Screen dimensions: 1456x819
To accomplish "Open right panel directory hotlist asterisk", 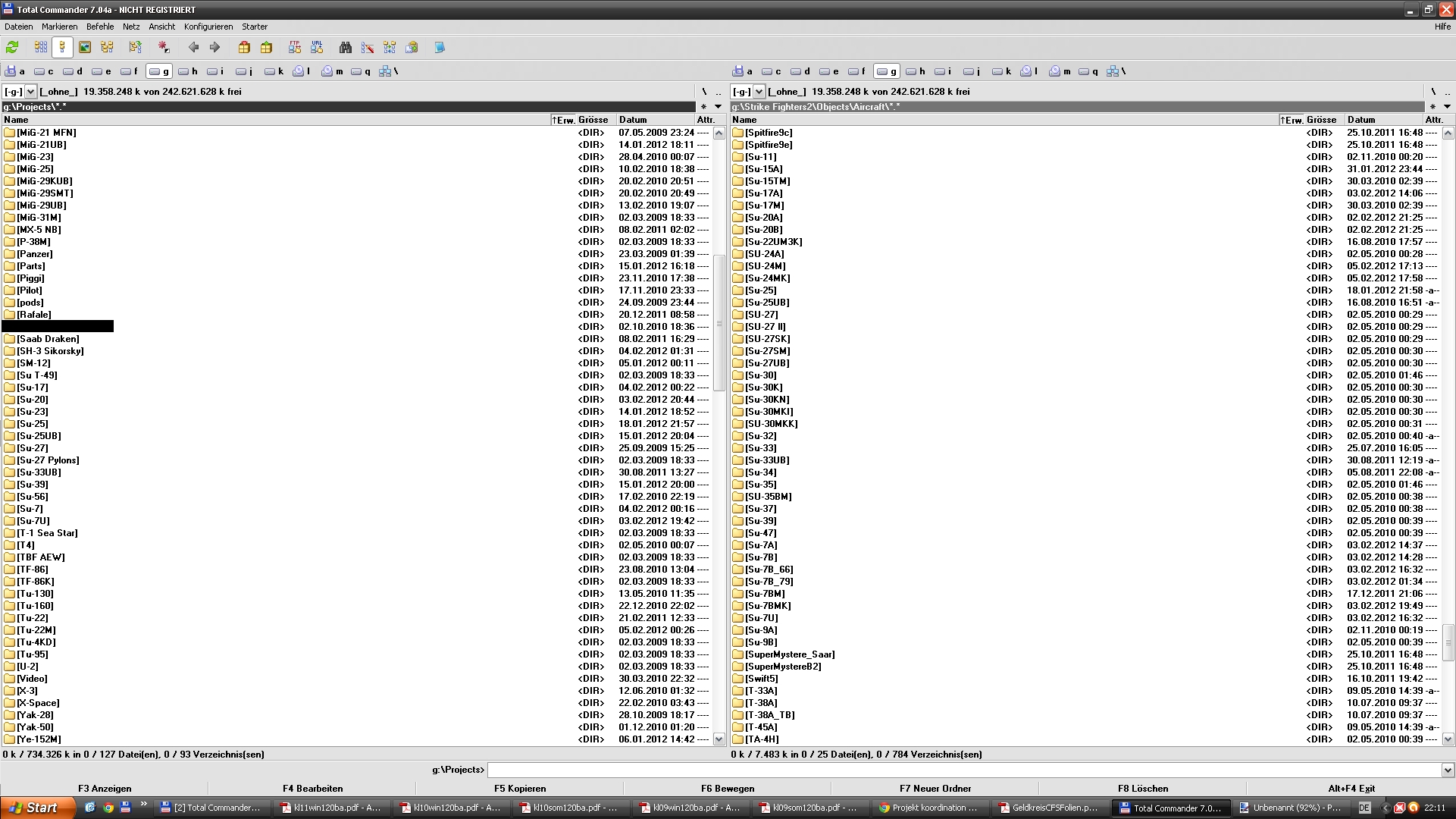I will click(x=1433, y=107).
